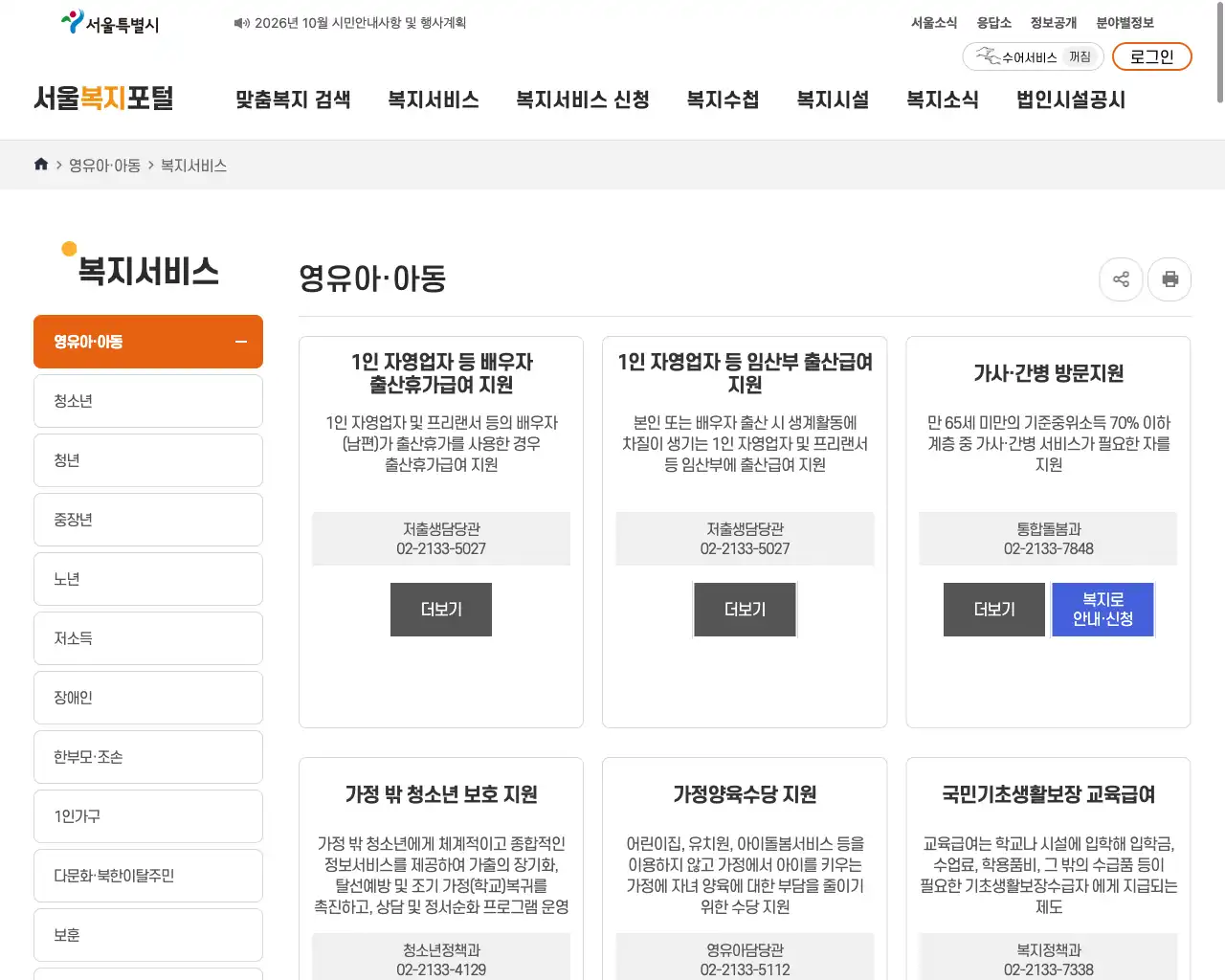Select 한부모·조손 in the sidebar
The width and height of the screenshot is (1225, 980).
148,757
